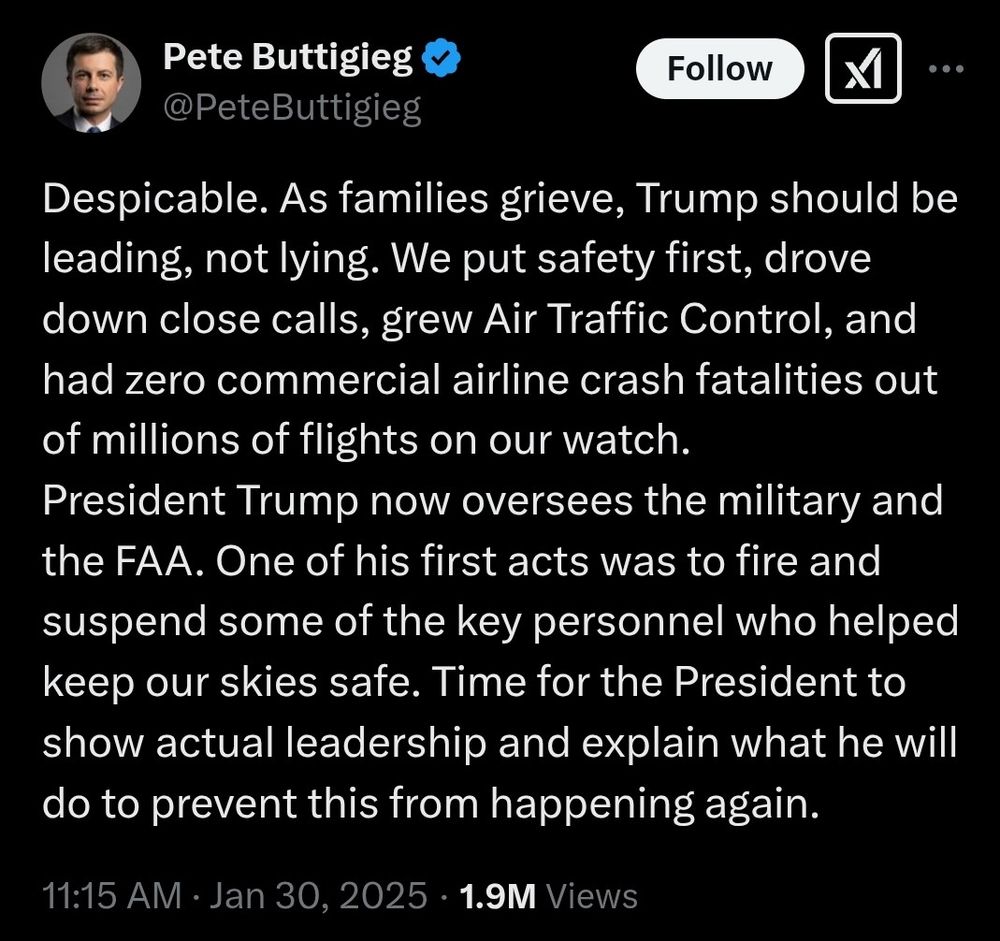Open the 11:15 AM timestamp link
Viewport: 1000px width, 941px height.
(x=112, y=894)
